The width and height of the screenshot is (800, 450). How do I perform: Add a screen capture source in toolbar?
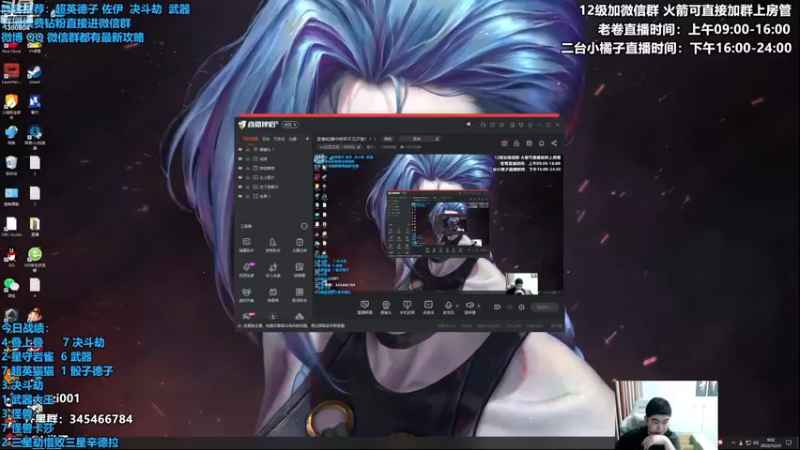365,307
